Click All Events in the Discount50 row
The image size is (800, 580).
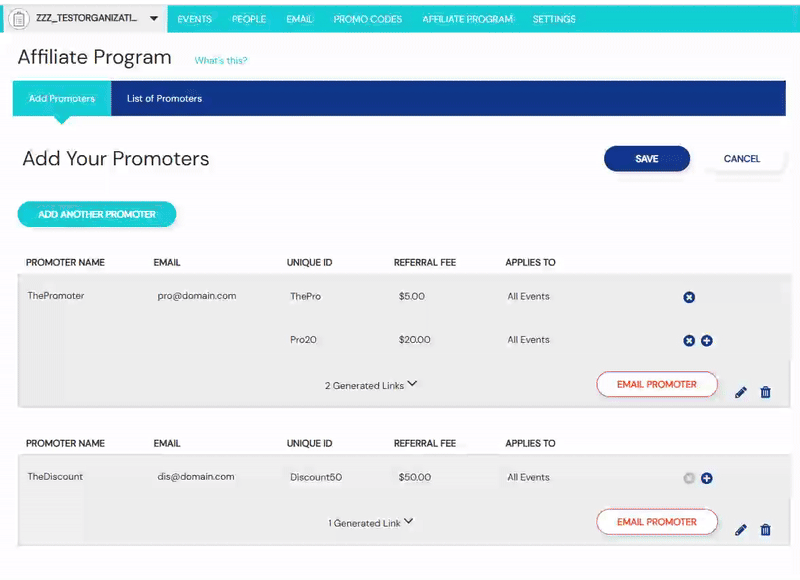point(529,477)
